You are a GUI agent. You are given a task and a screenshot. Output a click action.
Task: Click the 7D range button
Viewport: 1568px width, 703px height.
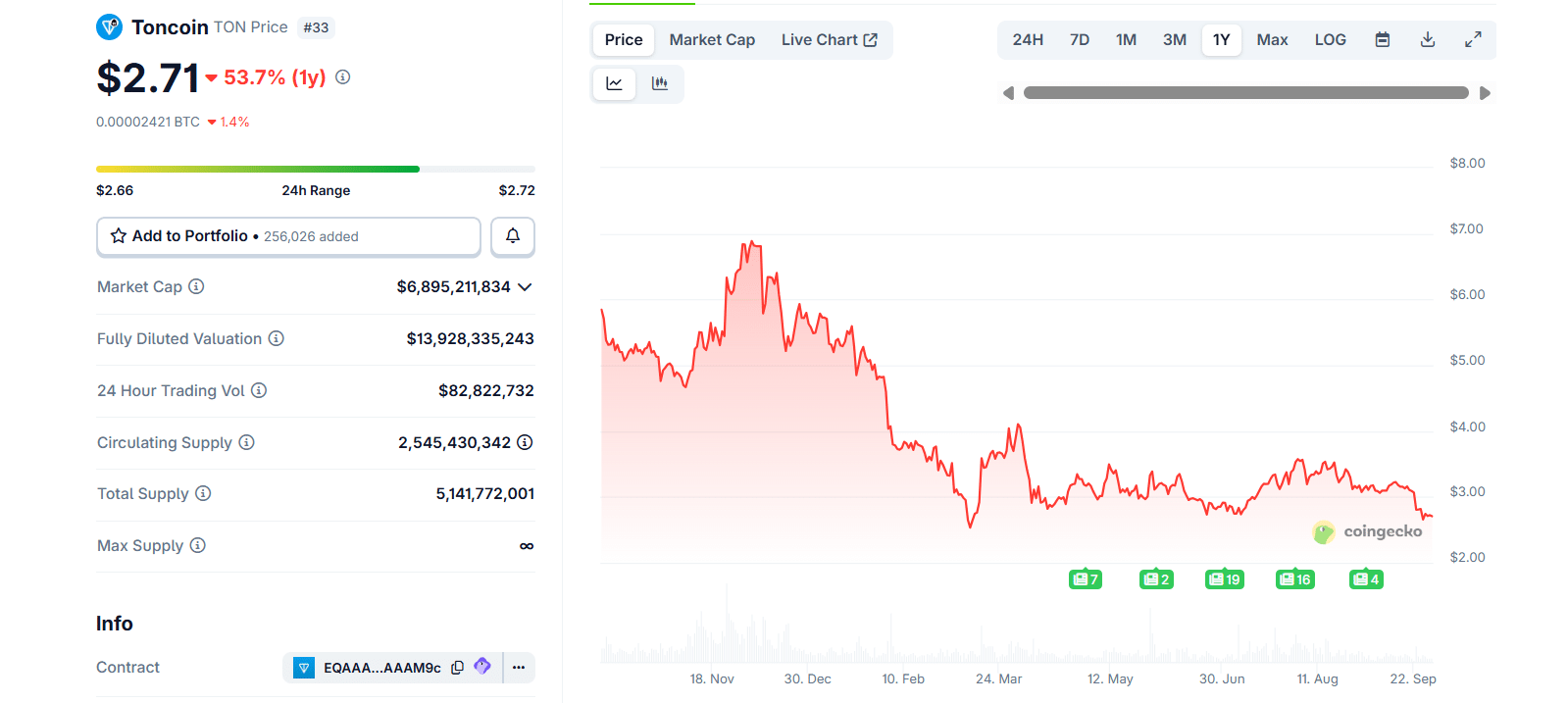click(x=1080, y=40)
